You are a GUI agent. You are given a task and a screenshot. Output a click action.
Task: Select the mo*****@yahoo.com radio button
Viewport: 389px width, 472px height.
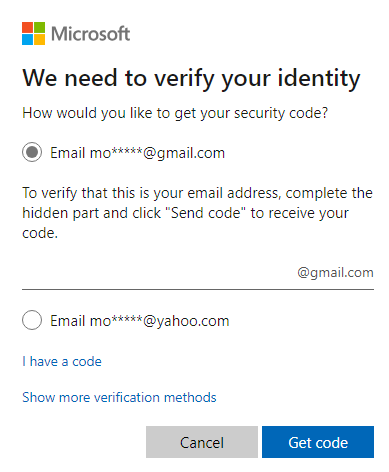32,320
